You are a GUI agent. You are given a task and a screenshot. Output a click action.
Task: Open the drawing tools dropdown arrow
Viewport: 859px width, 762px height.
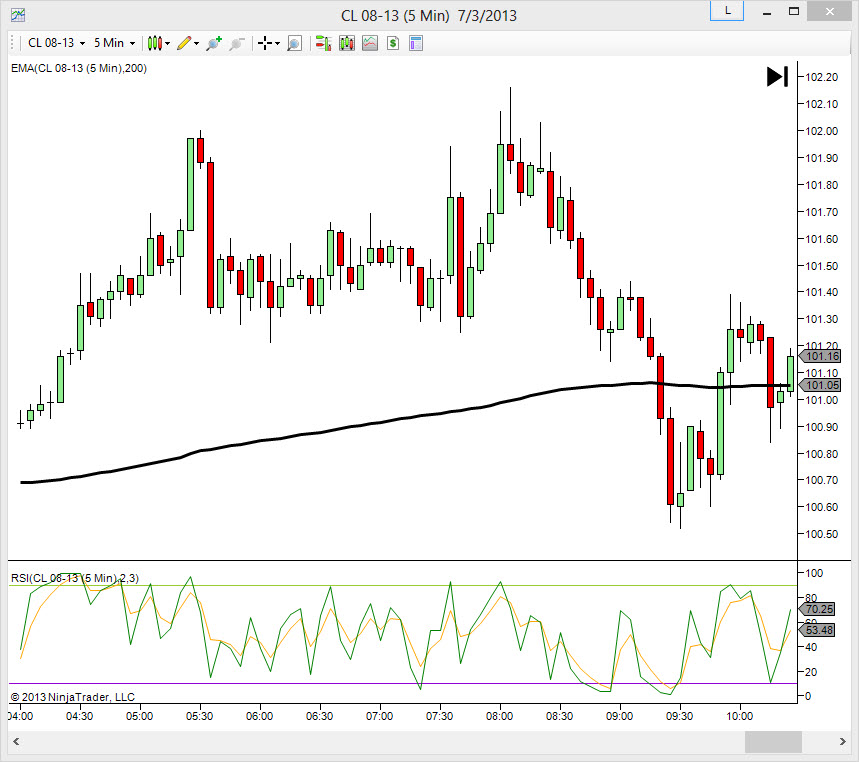coord(197,43)
